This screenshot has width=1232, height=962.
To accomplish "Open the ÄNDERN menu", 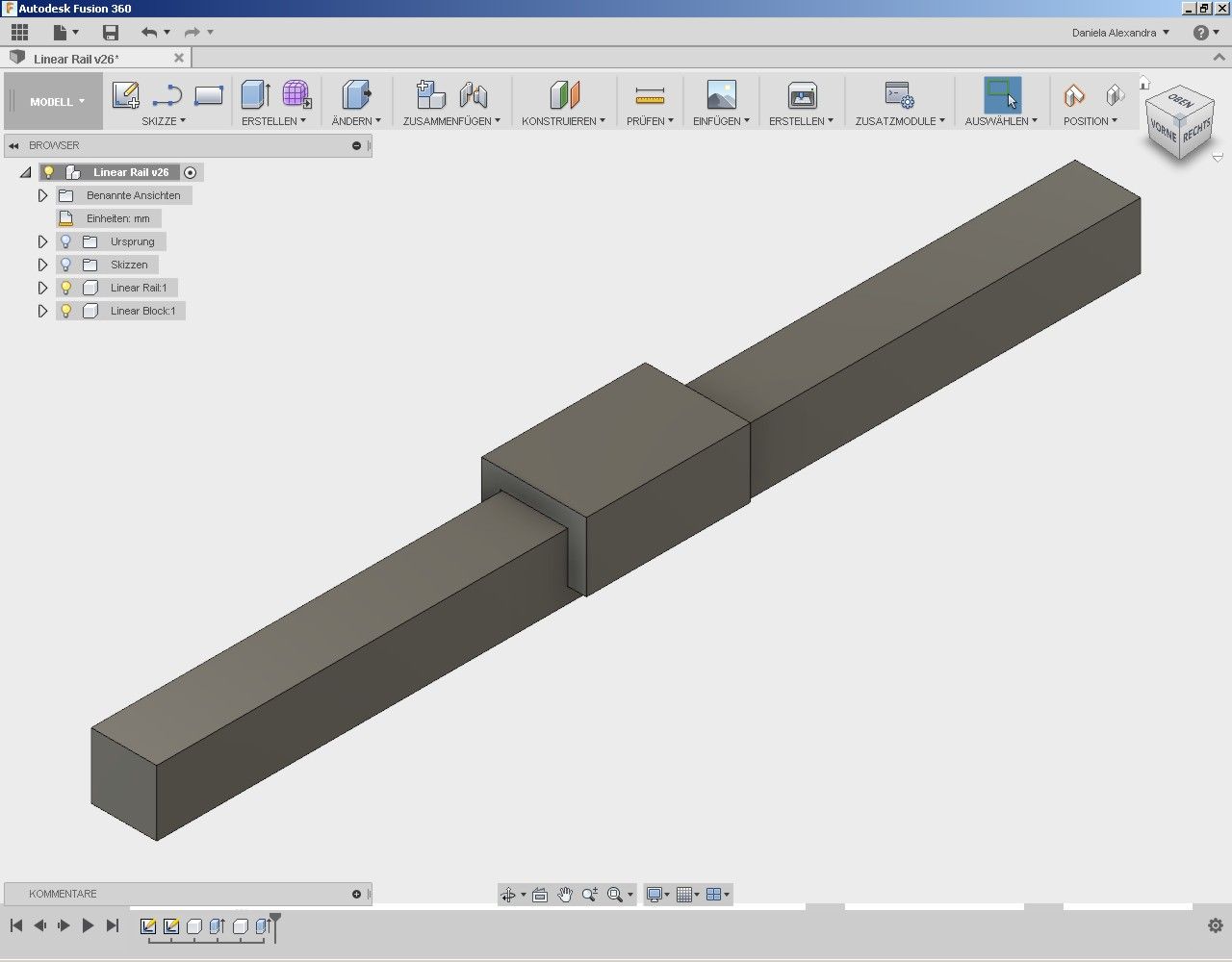I will pyautogui.click(x=356, y=121).
